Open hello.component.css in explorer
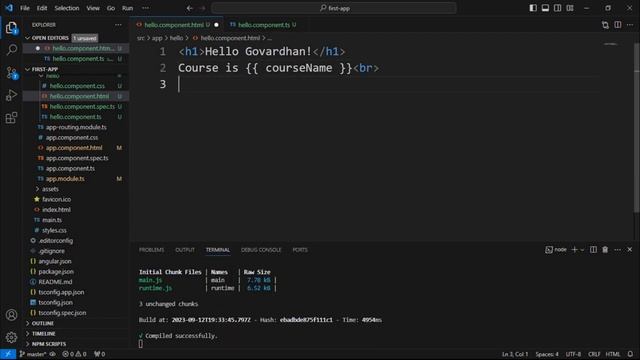Image resolution: width=640 pixels, height=360 pixels. [77, 86]
